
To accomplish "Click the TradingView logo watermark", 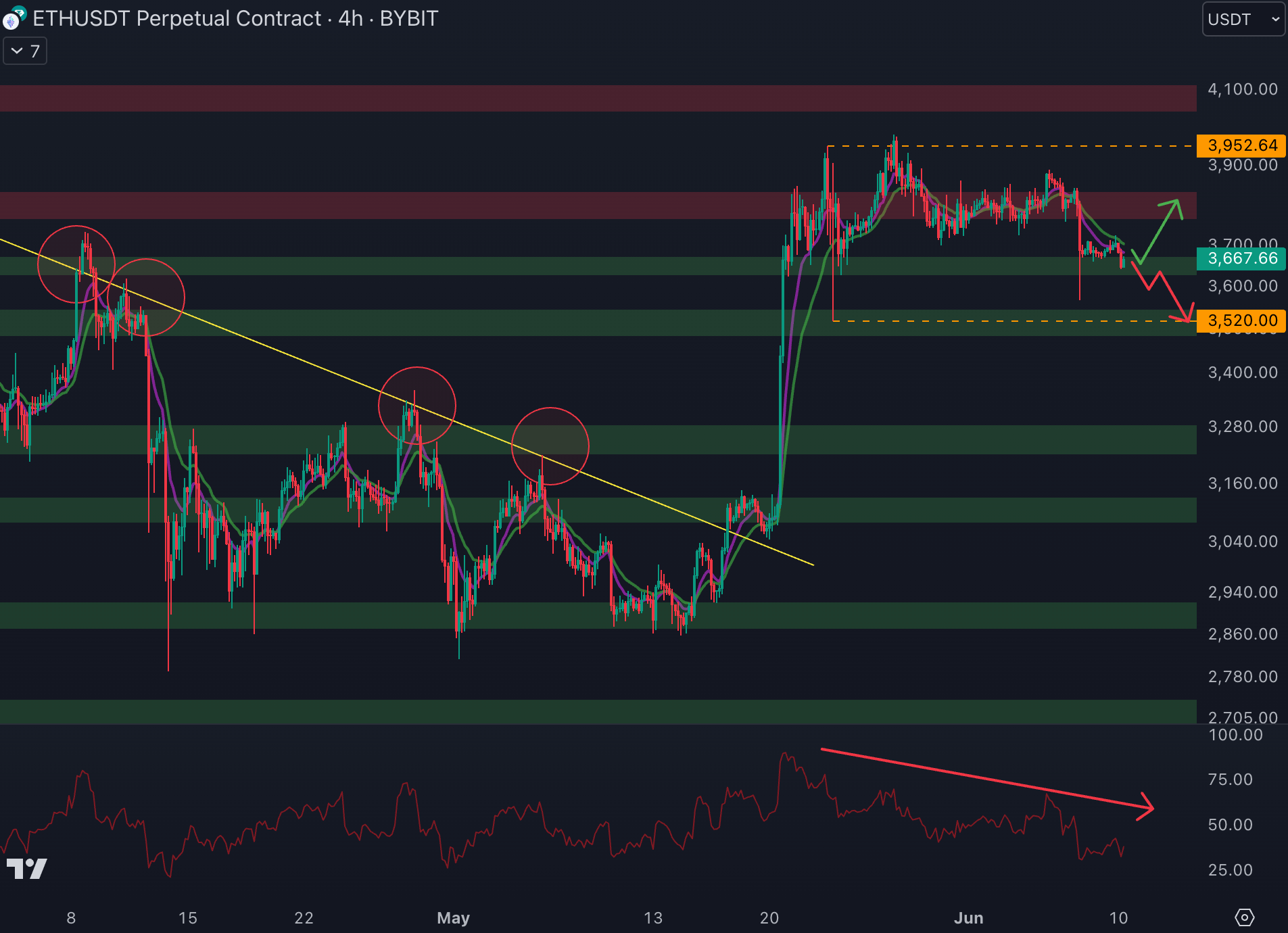I will (x=27, y=868).
